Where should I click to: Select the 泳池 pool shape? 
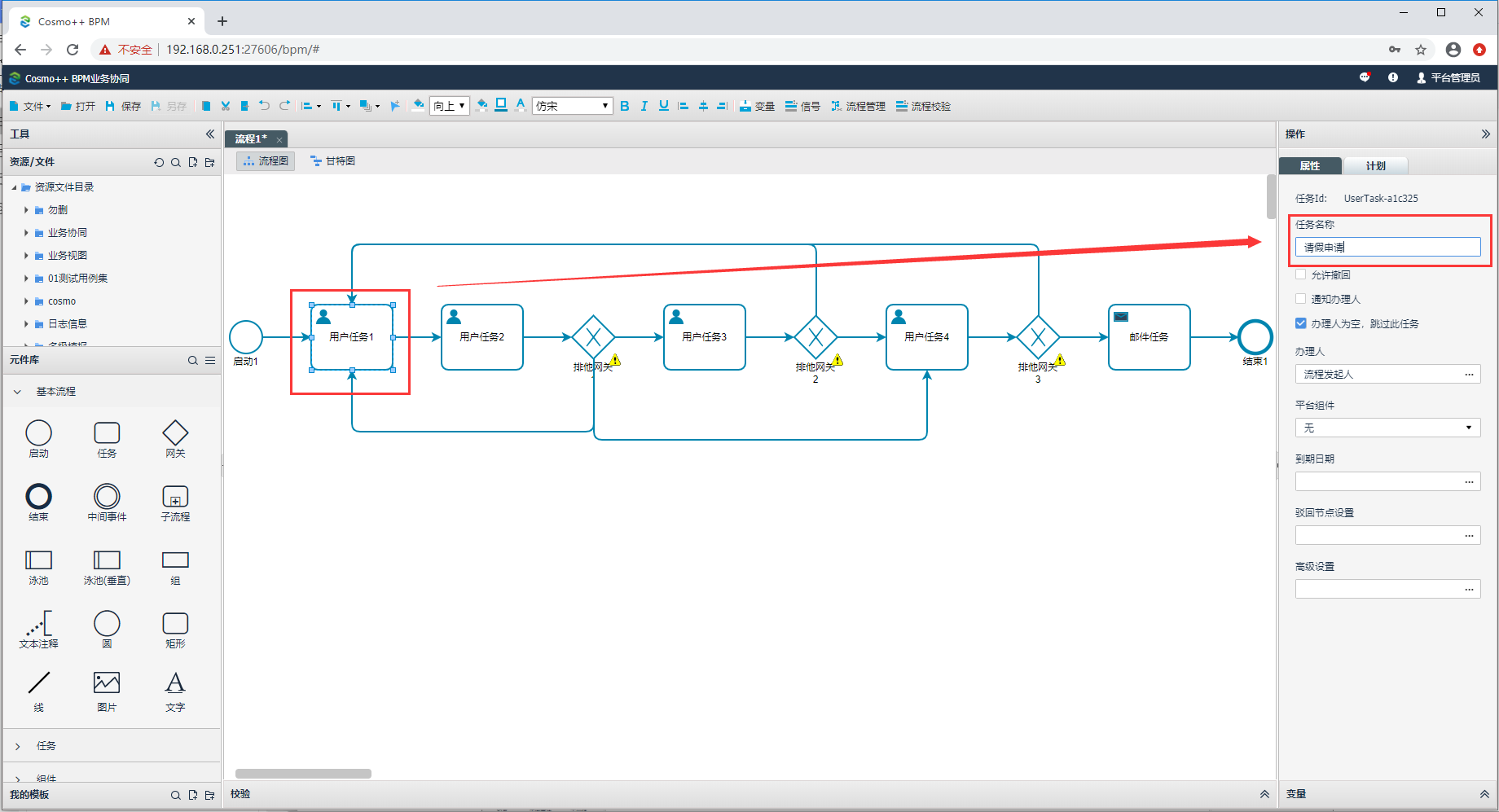click(38, 566)
